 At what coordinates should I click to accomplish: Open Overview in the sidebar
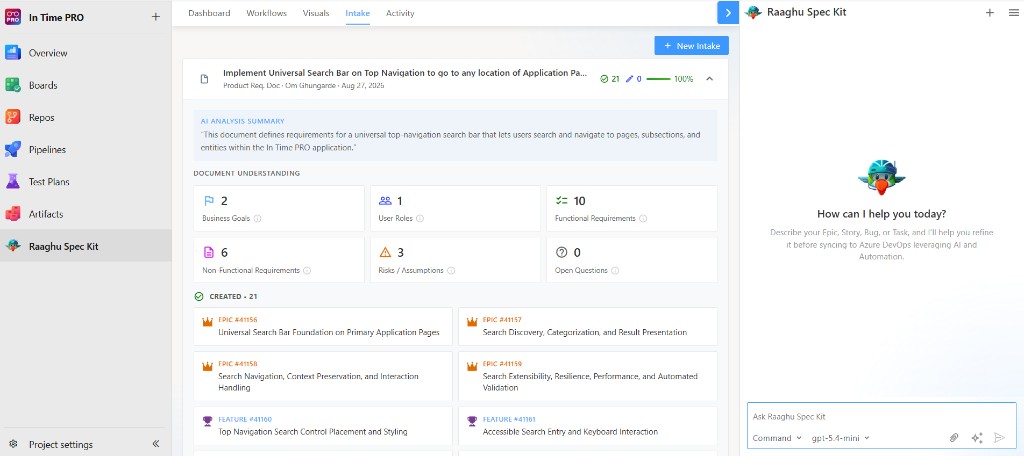(x=86, y=53)
